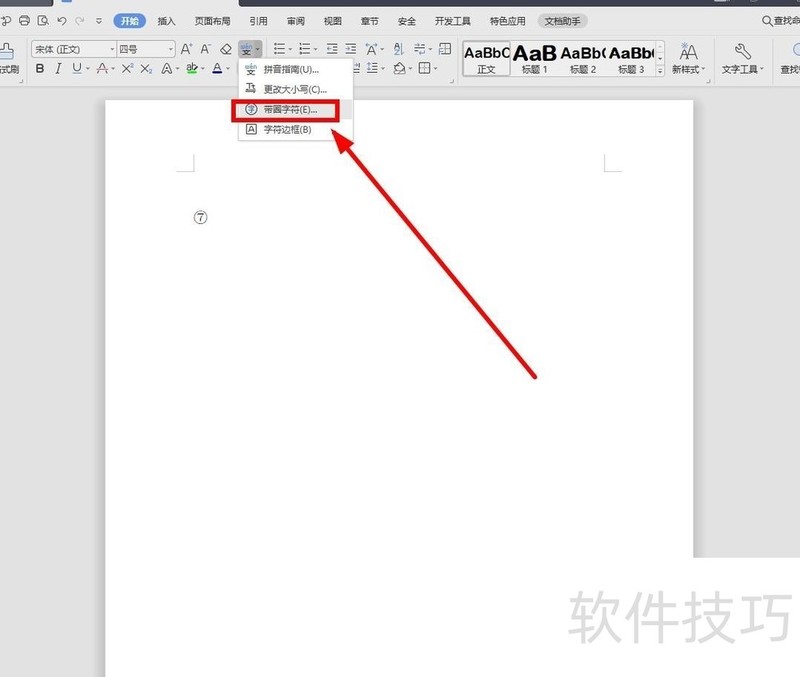
Task: Toggle Bold formatting
Action: (40, 68)
